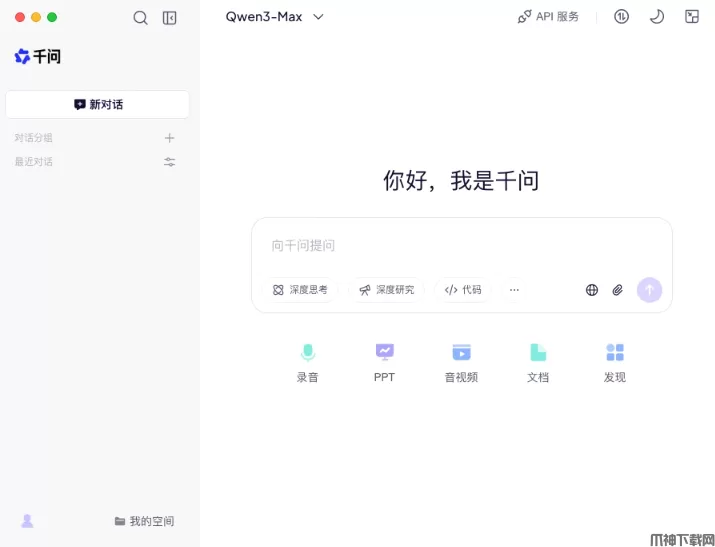The width and height of the screenshot is (715, 547).
Task: Open the PPT tool
Action: 385,362
